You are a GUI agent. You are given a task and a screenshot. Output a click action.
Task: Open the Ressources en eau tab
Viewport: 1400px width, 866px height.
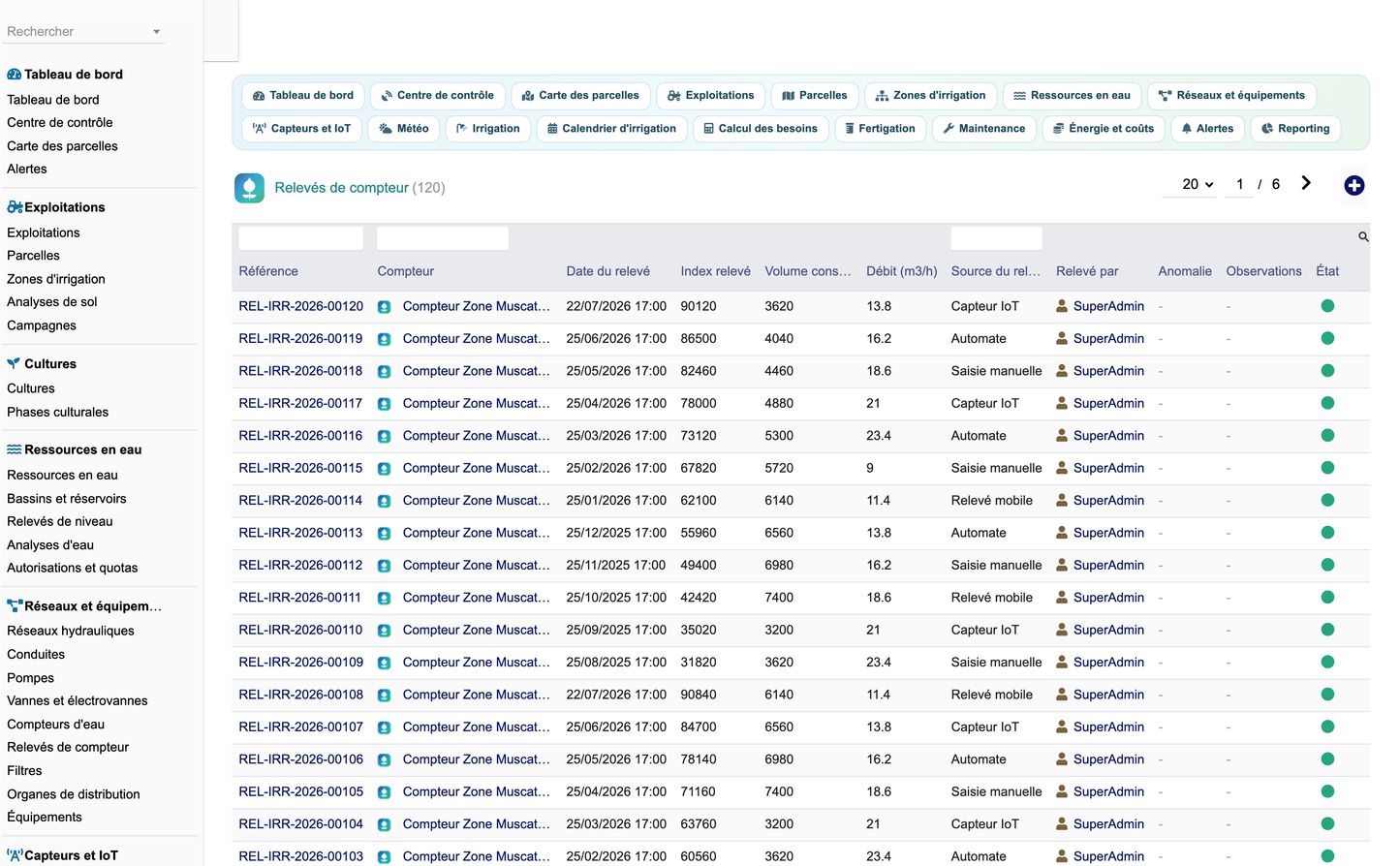(1072, 96)
